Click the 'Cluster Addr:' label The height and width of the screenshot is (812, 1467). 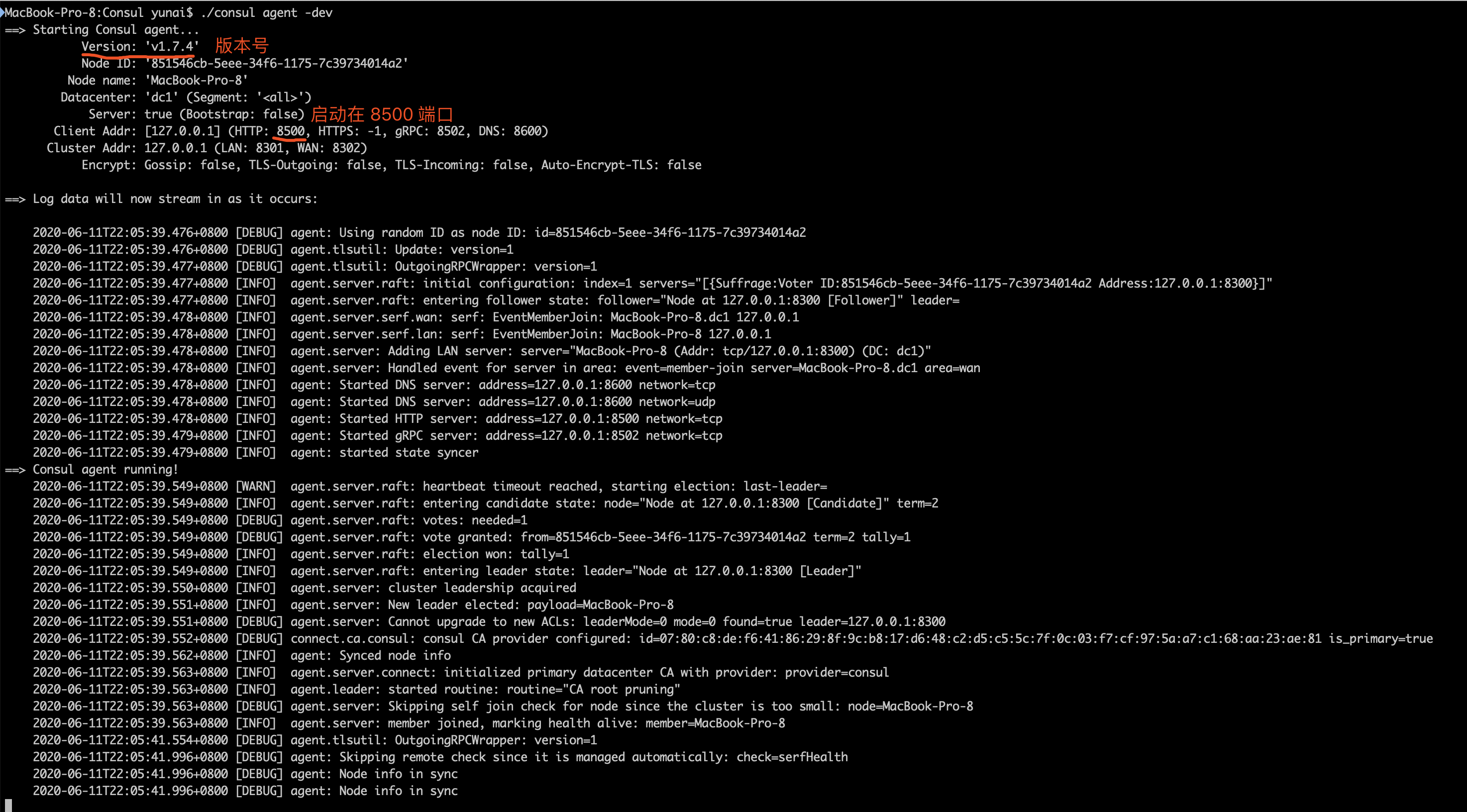tap(92, 148)
